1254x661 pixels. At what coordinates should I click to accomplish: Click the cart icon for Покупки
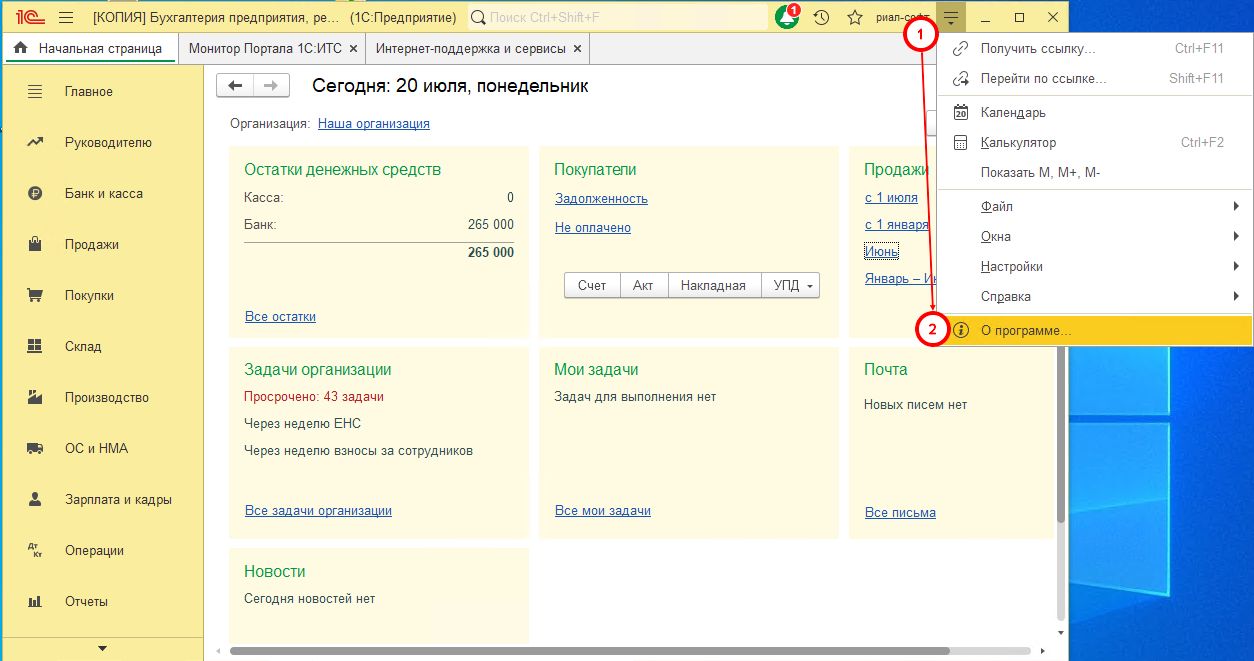click(x=35, y=295)
